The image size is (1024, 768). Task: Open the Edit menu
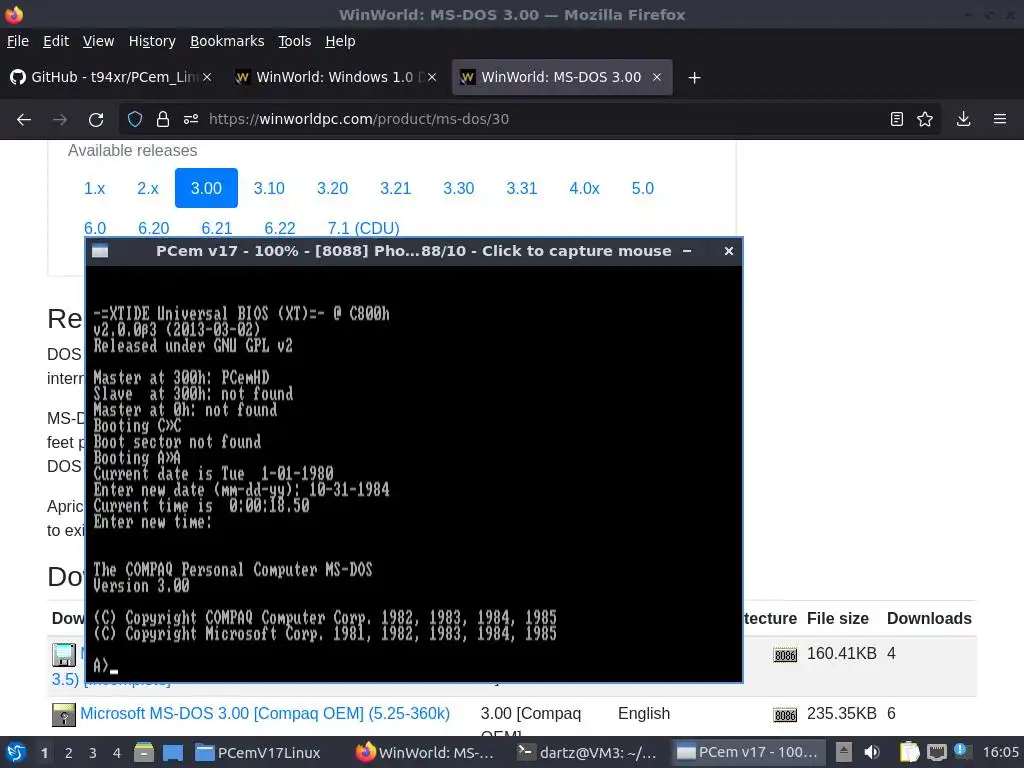point(56,41)
